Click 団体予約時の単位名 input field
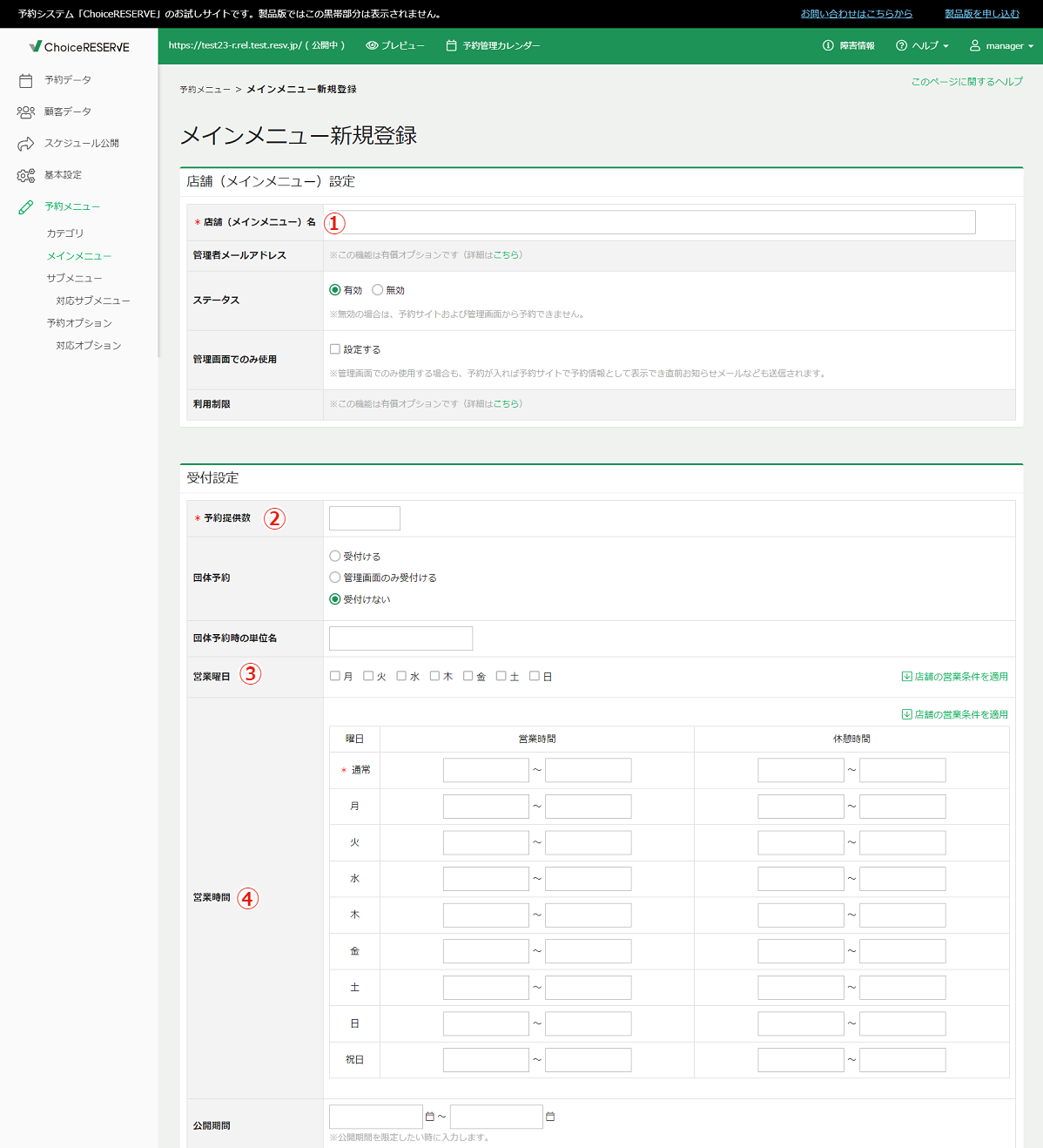Viewport: 1043px width, 1148px height. [x=400, y=638]
